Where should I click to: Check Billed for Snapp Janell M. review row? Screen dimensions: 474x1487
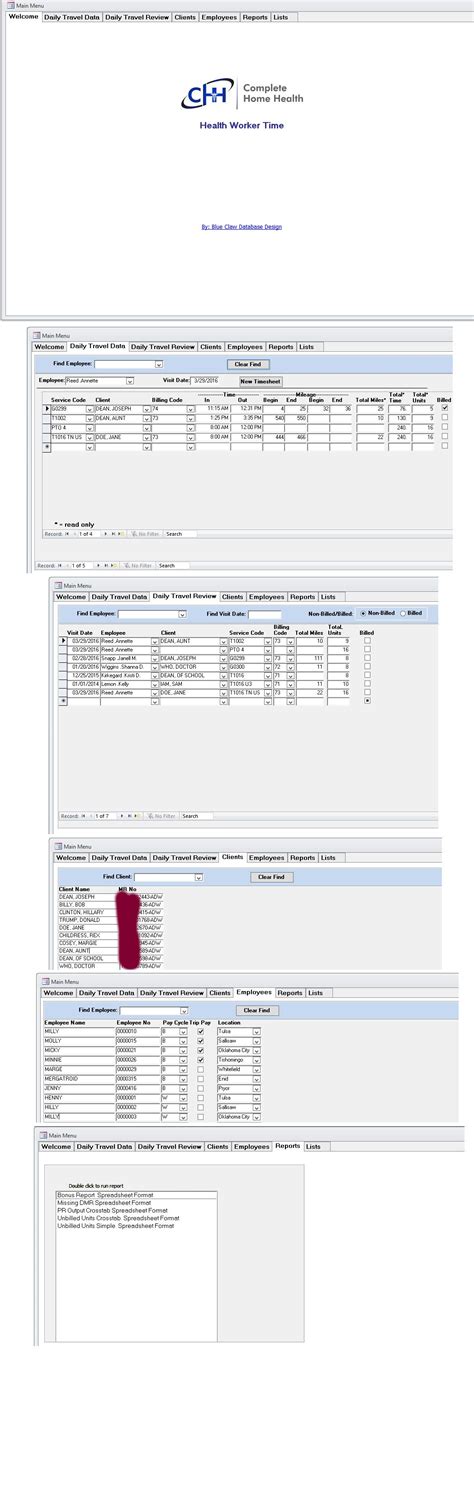[367, 658]
